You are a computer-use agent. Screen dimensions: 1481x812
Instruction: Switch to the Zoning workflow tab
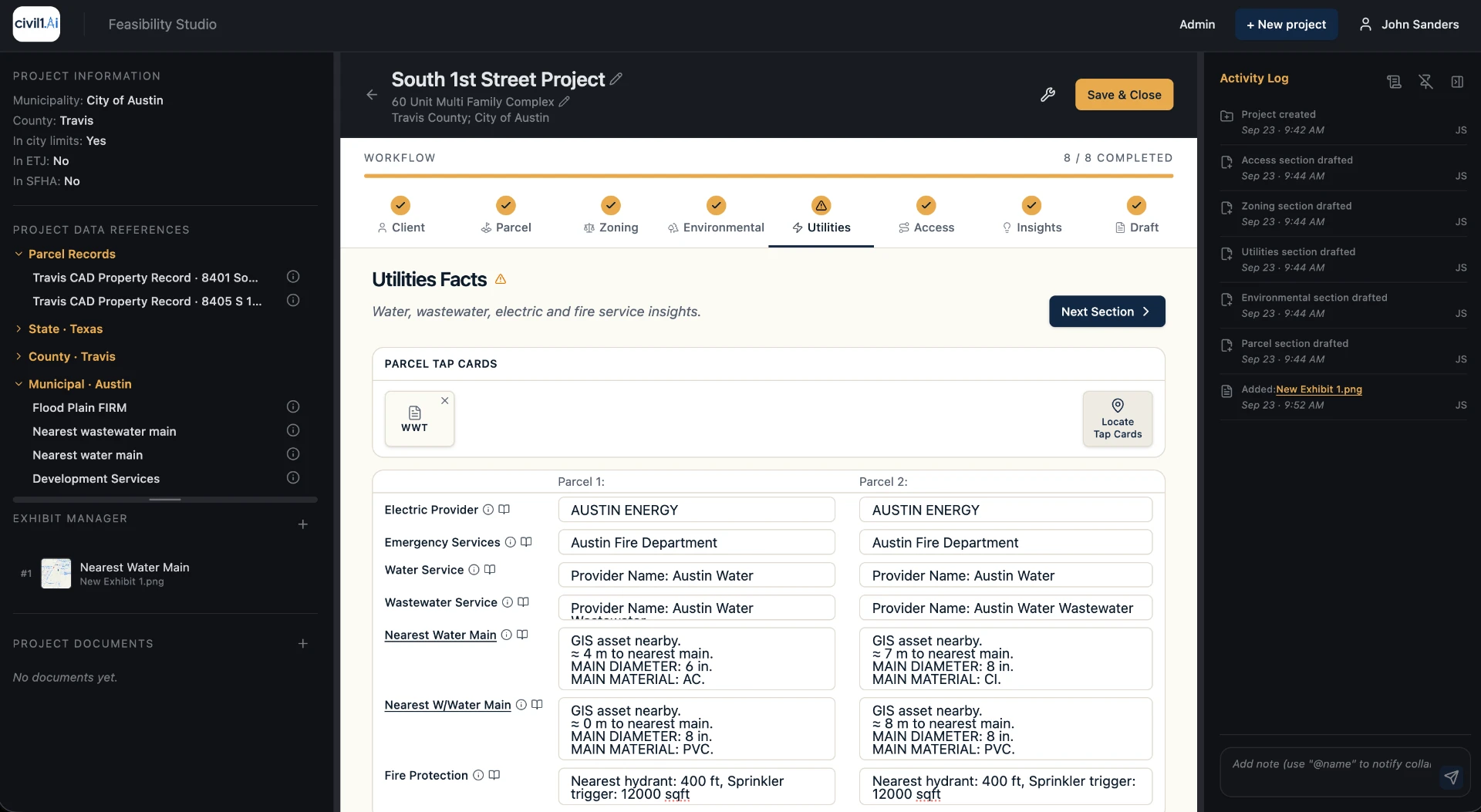[x=611, y=216]
